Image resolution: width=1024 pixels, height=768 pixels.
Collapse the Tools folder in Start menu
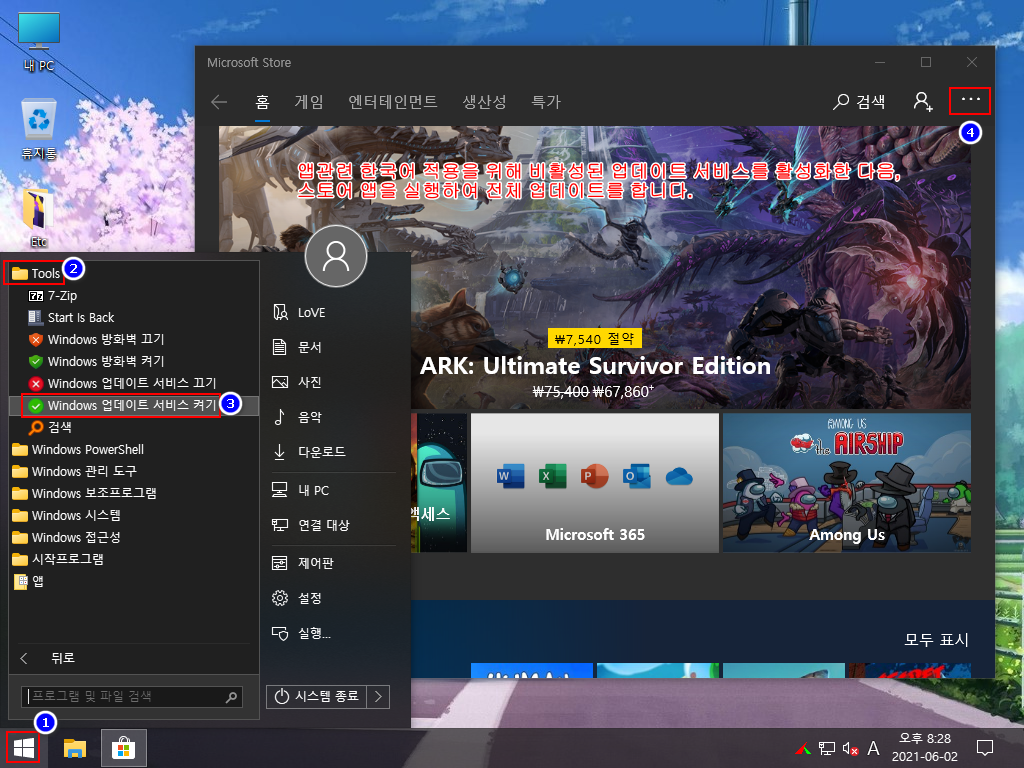point(37,273)
